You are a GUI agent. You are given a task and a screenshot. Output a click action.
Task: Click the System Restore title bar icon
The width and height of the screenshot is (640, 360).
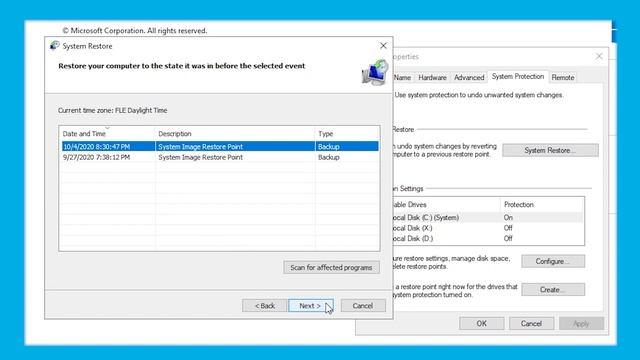(54, 45)
